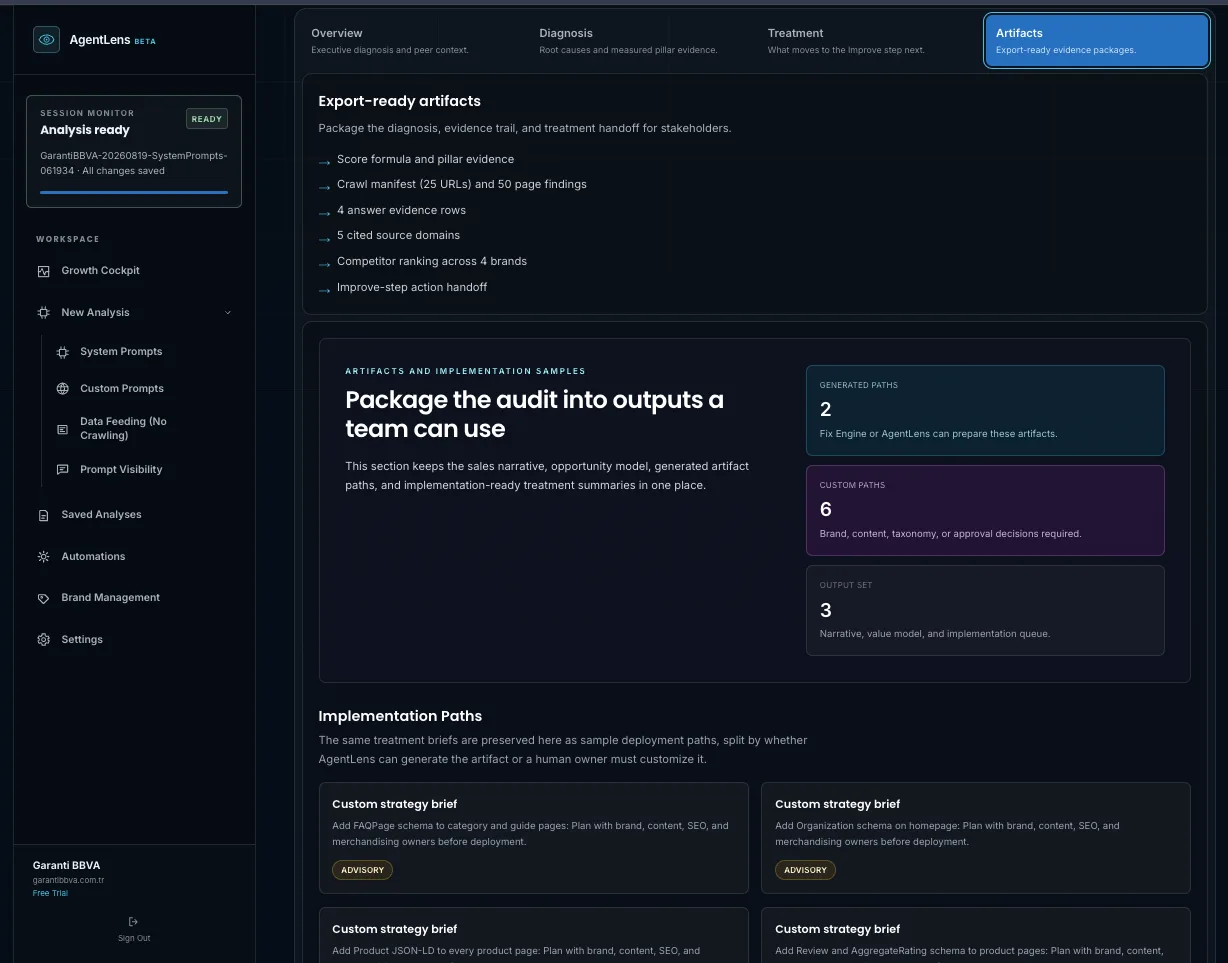The height and width of the screenshot is (963, 1228).
Task: Click the AgentLens eye logo icon
Action: (46, 40)
